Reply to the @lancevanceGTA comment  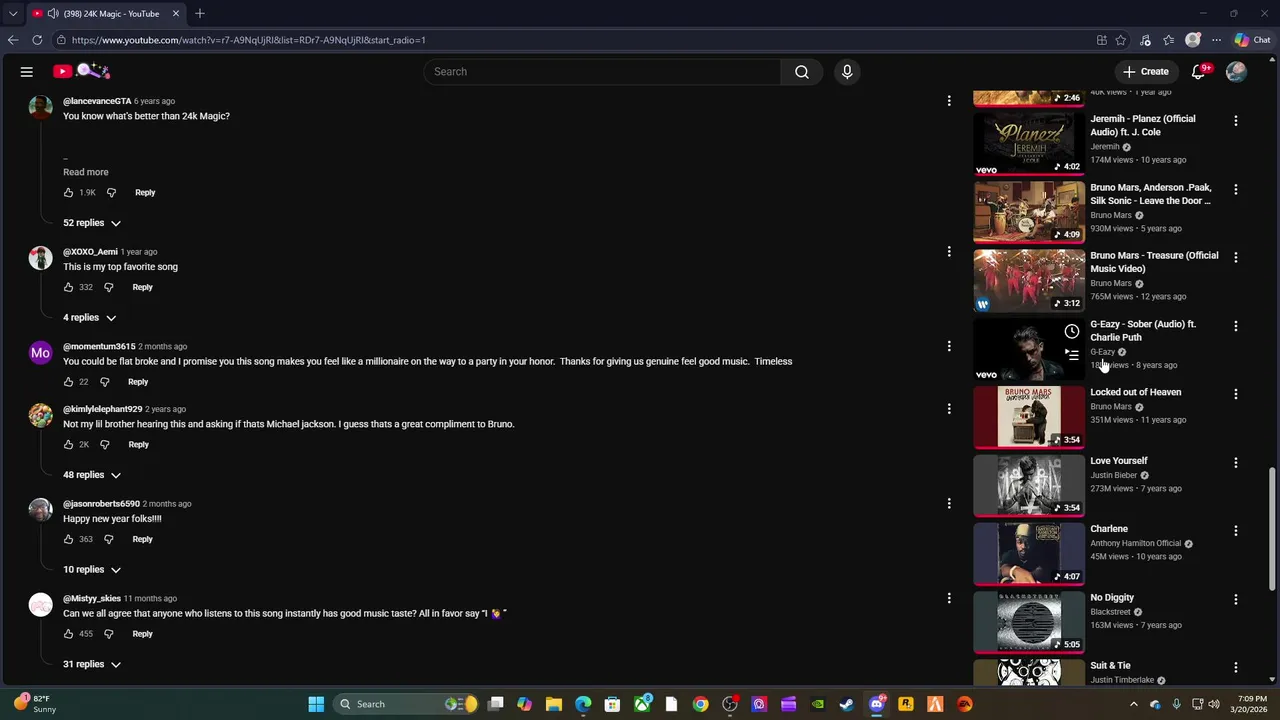tap(145, 192)
